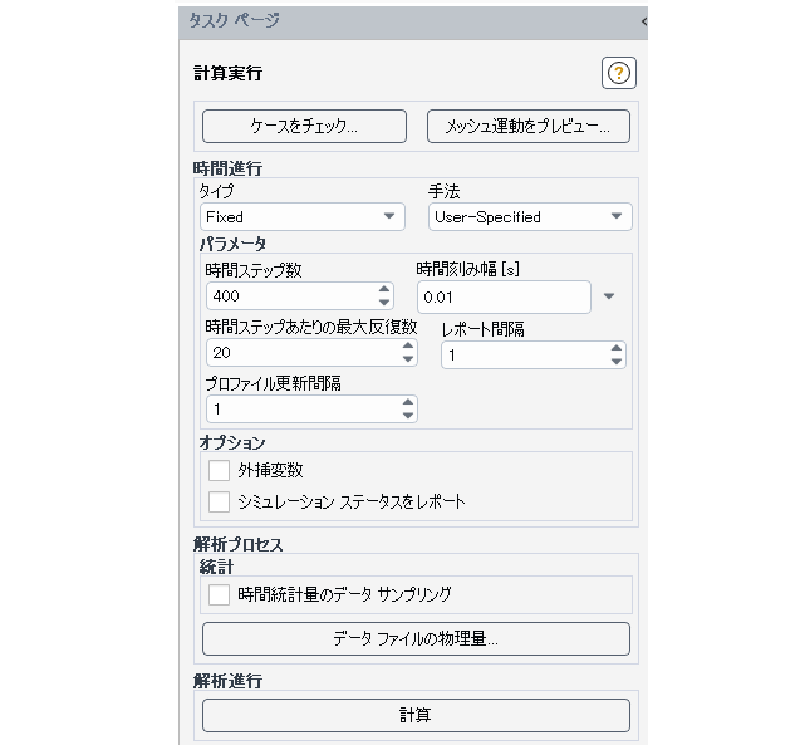Open the タイプ dropdown showing Fixed
Viewport: 800px width, 745px height.
coord(392,217)
